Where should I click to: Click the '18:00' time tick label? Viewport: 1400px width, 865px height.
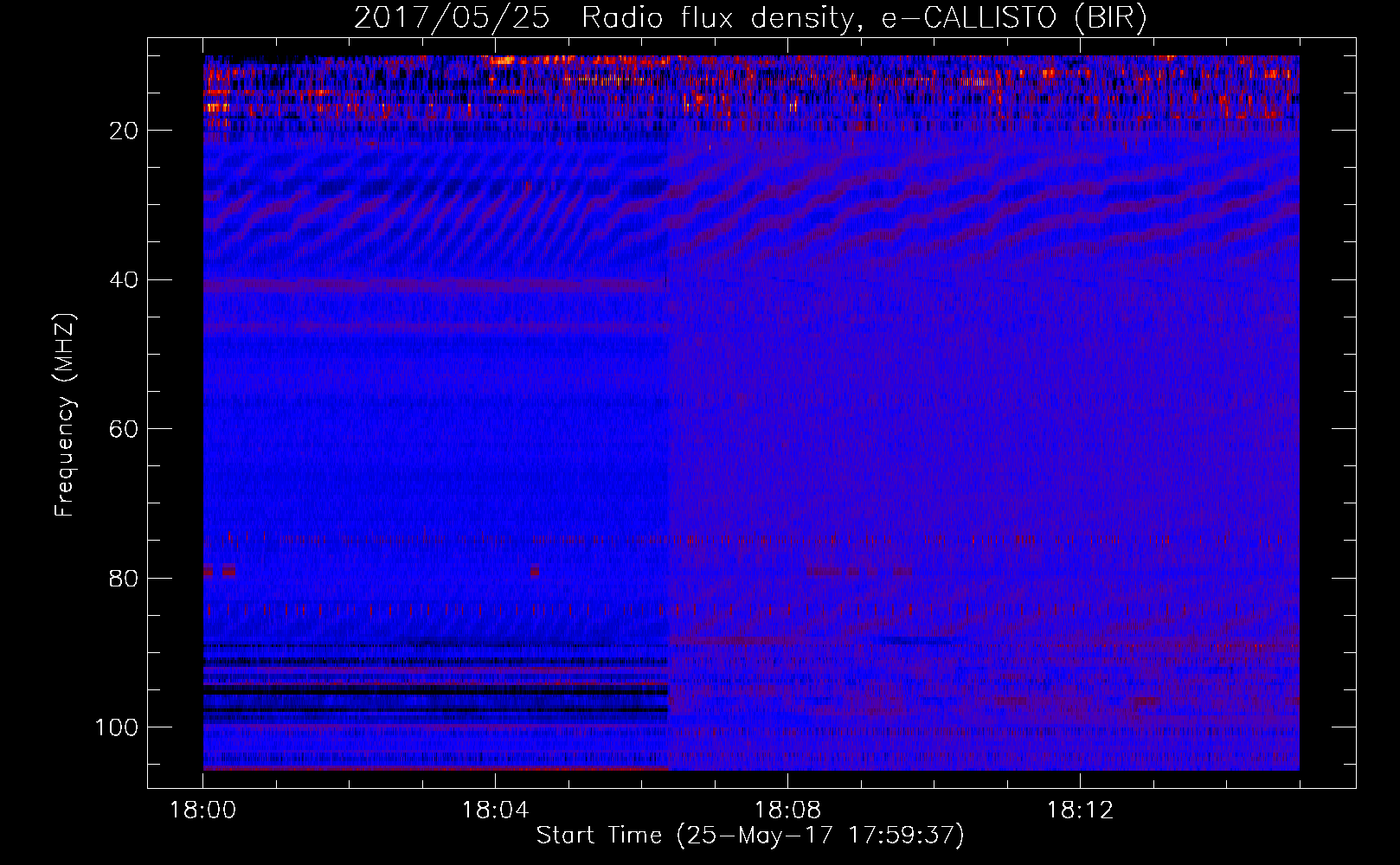click(203, 811)
